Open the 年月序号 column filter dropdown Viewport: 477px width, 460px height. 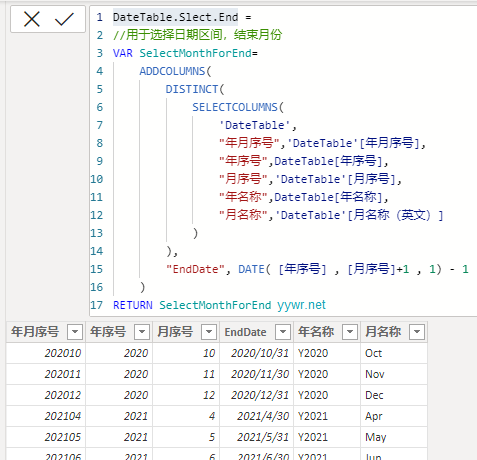75,332
